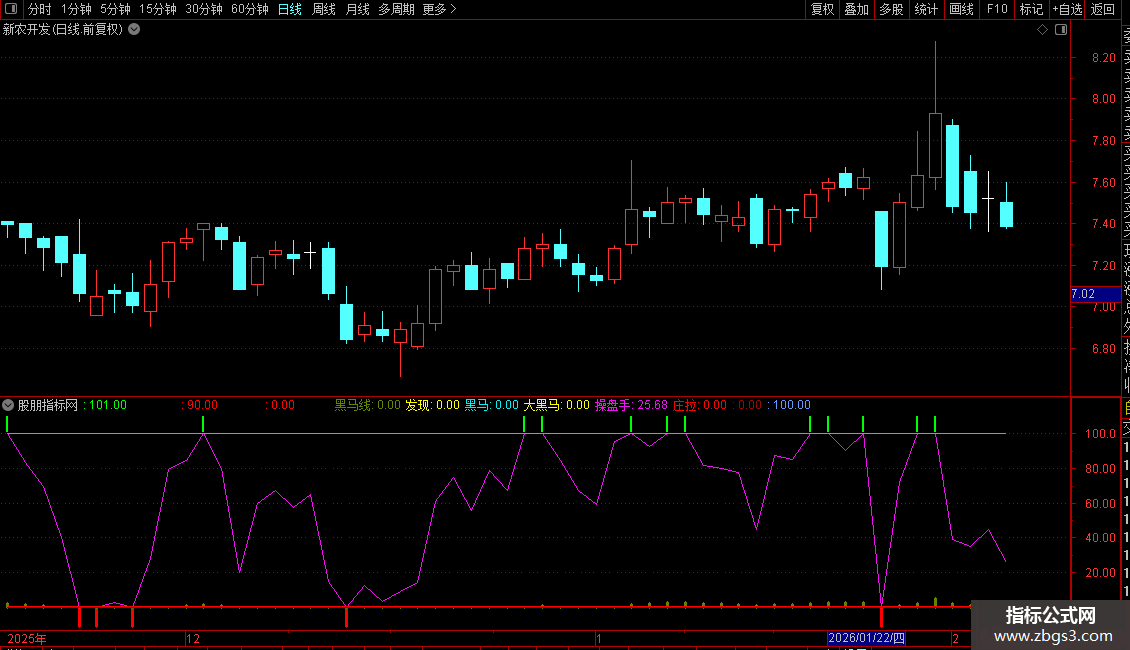The height and width of the screenshot is (650, 1130).
Task: Open the dropdown beside 新农开发 title
Action: 134,30
